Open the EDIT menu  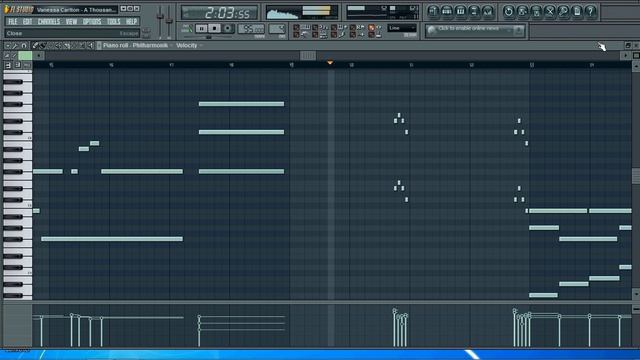[27, 22]
